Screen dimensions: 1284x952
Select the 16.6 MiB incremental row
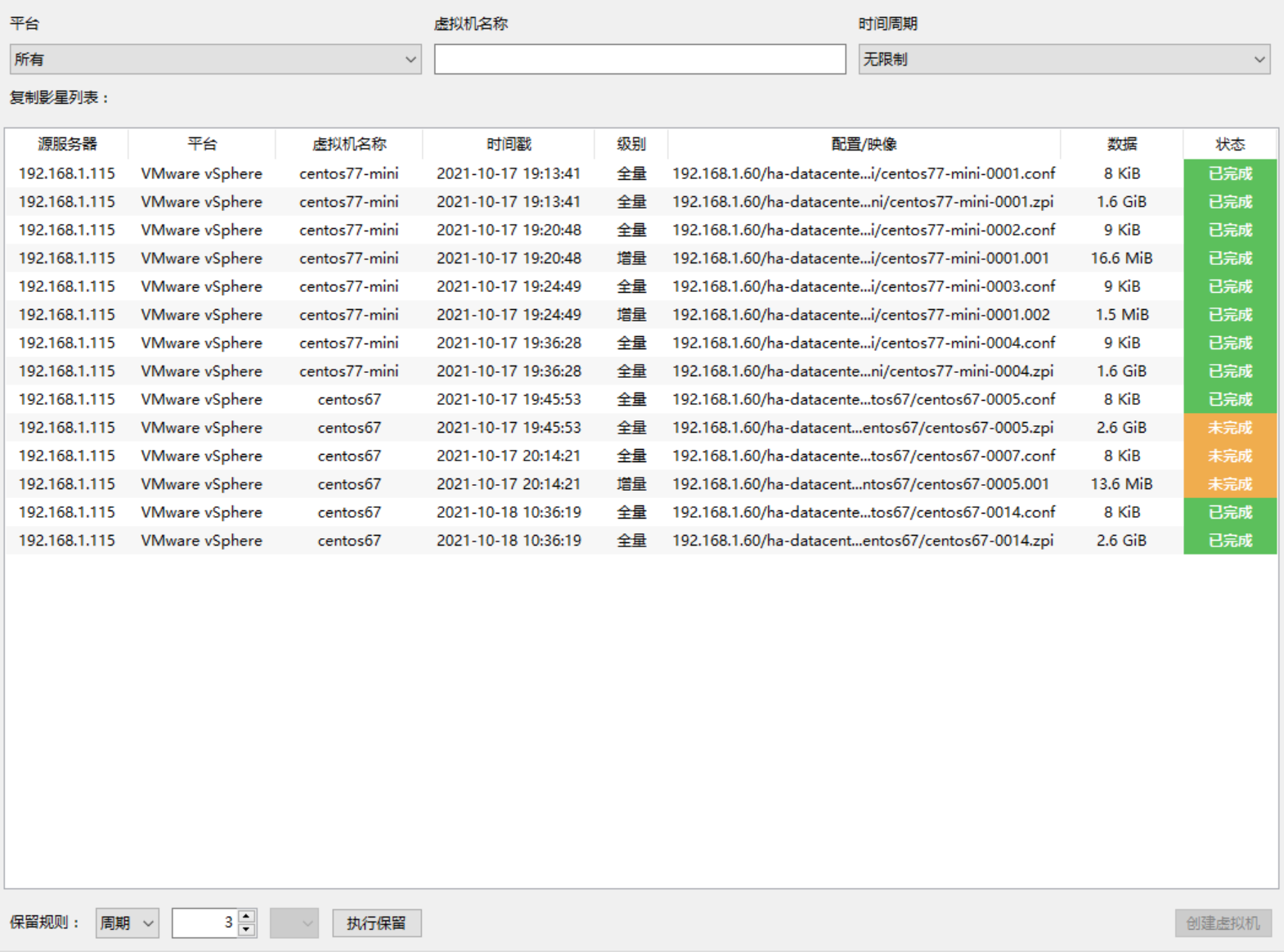[x=863, y=258]
